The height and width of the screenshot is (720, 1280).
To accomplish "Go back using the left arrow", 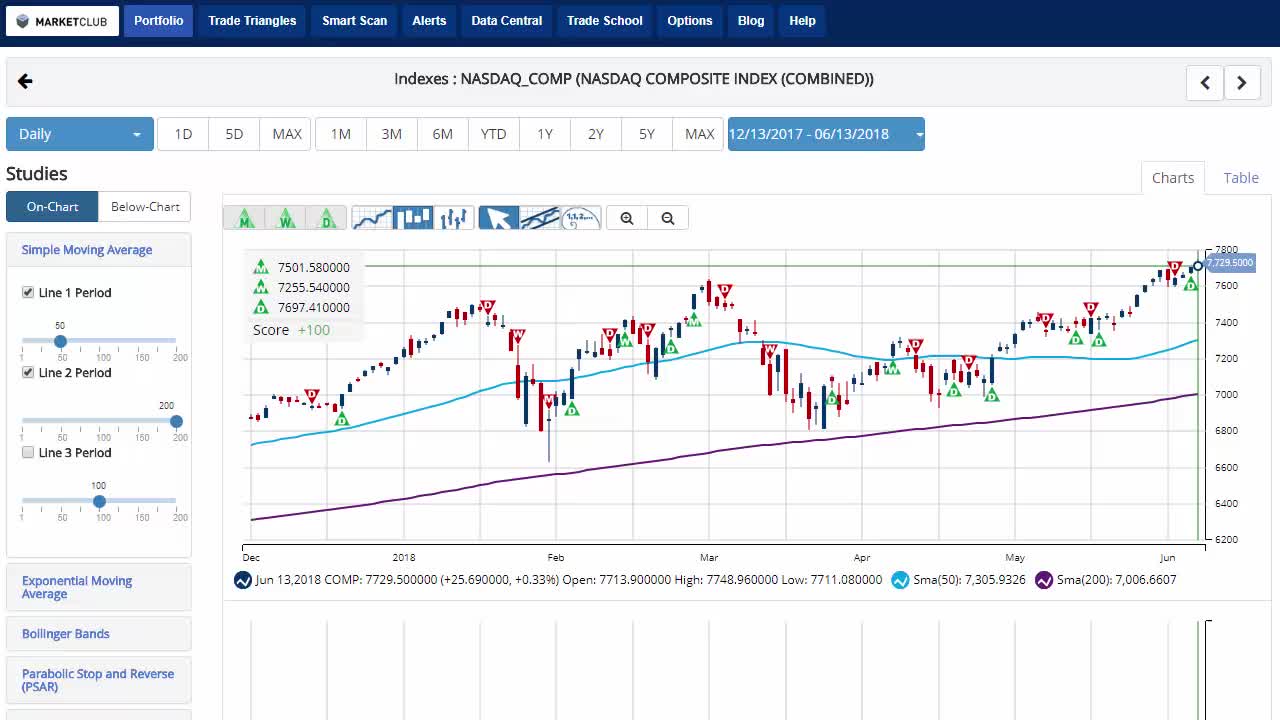I will point(25,82).
